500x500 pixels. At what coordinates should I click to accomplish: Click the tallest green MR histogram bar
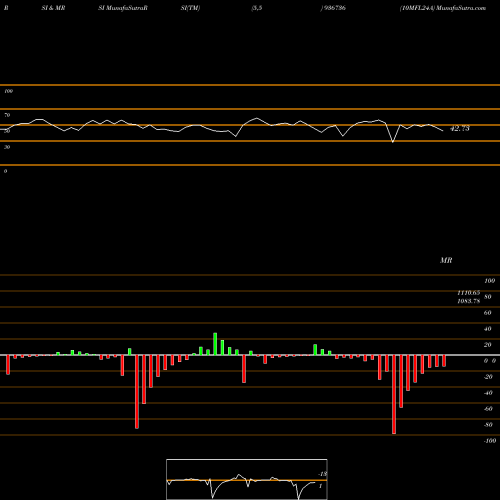215,344
